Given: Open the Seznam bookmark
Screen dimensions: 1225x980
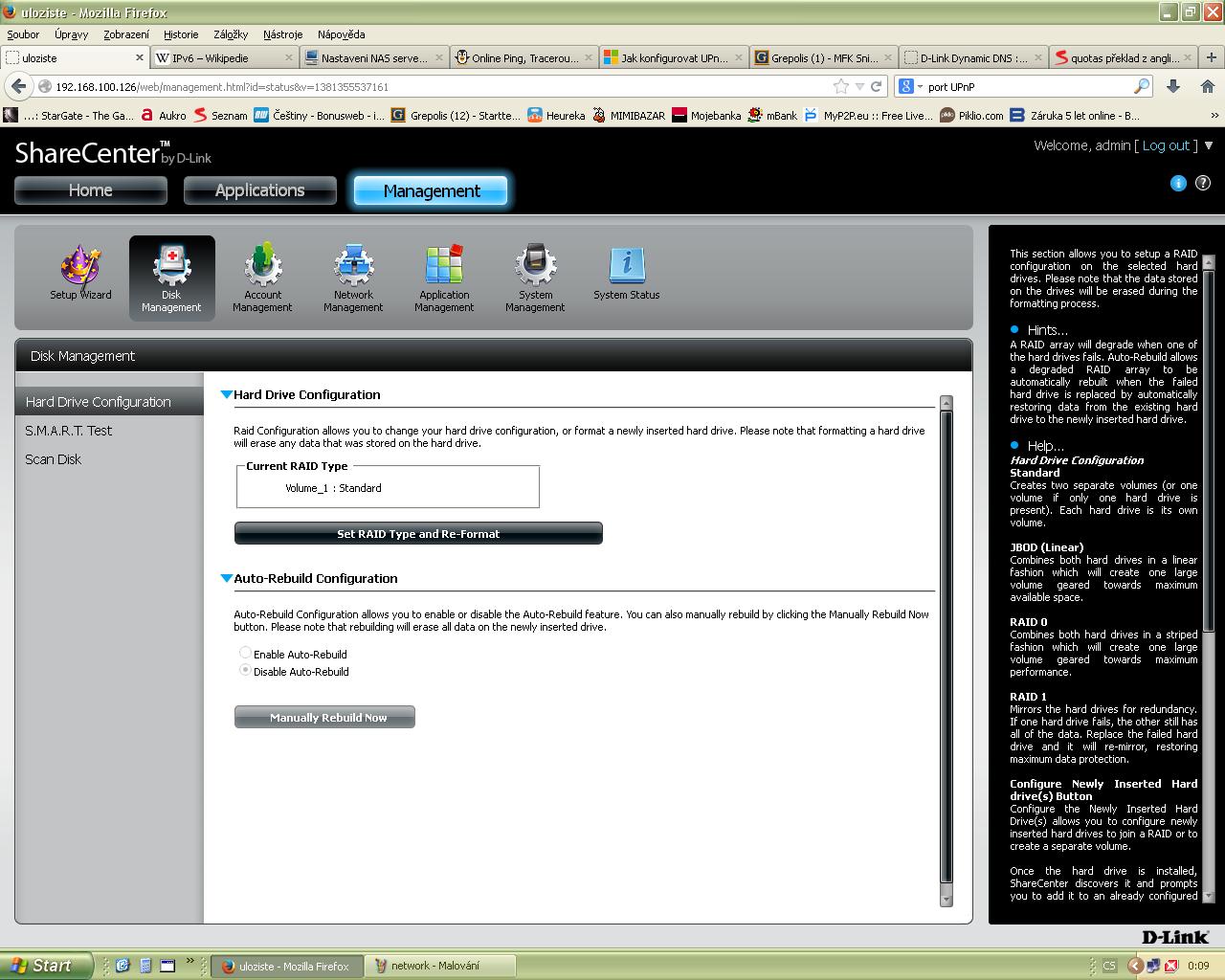Looking at the screenshot, I should click(220, 116).
